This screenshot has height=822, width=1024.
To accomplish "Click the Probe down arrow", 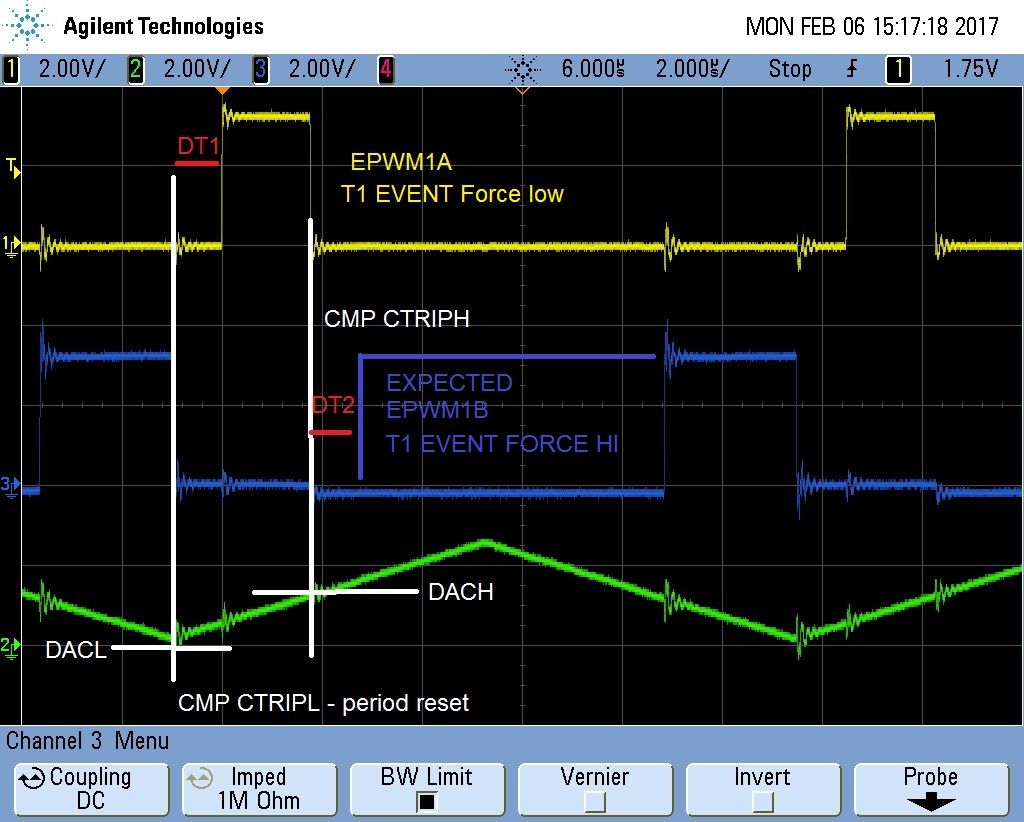I will coord(931,802).
